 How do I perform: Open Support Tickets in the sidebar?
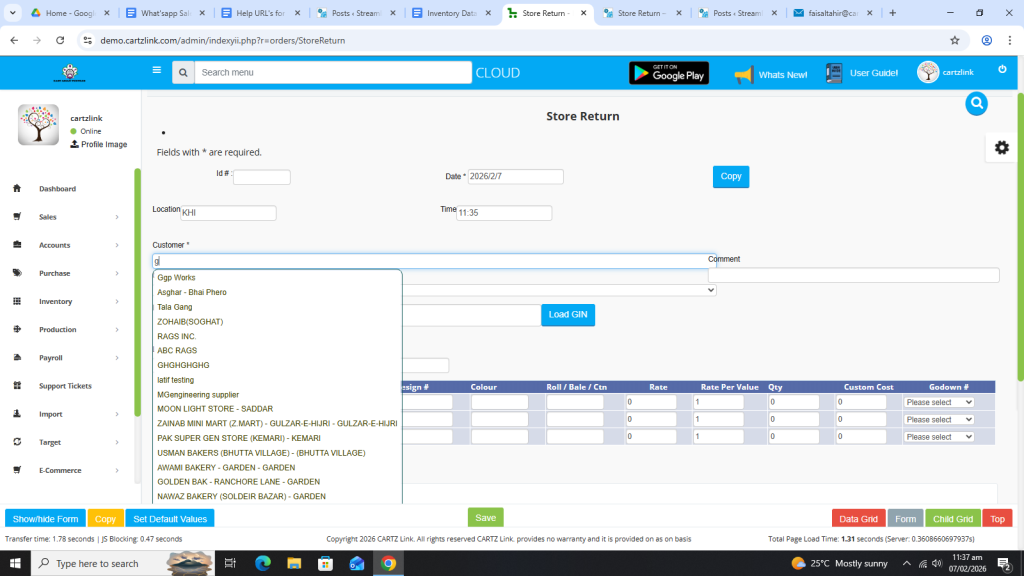[65, 386]
